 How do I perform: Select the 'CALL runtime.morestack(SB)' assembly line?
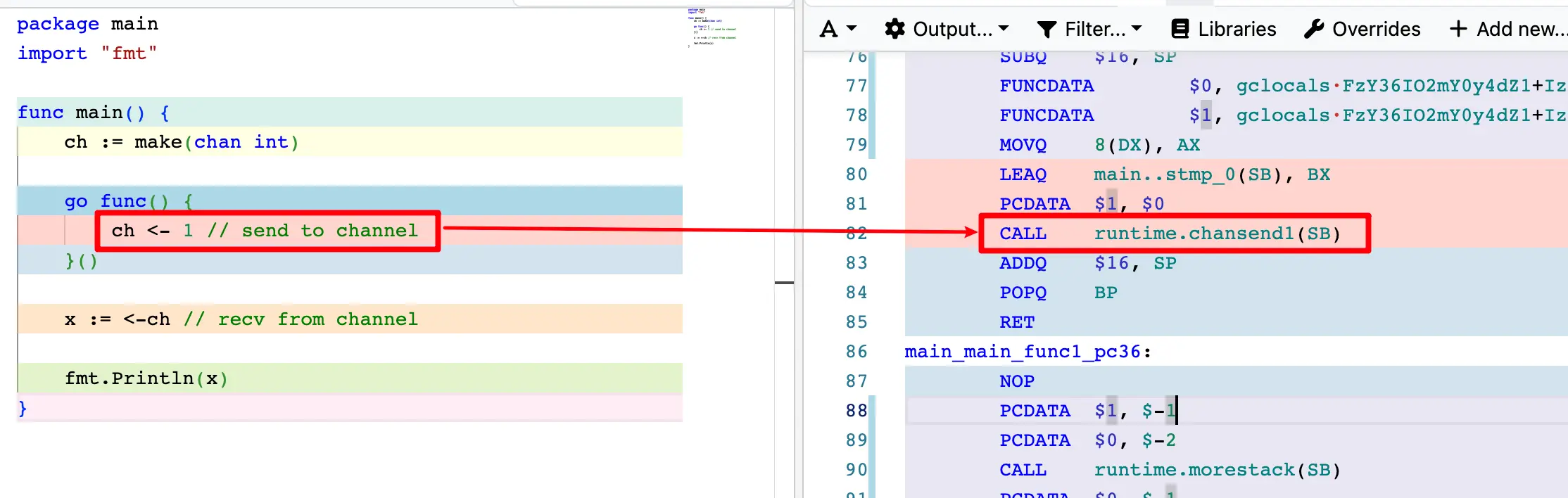(1170, 470)
